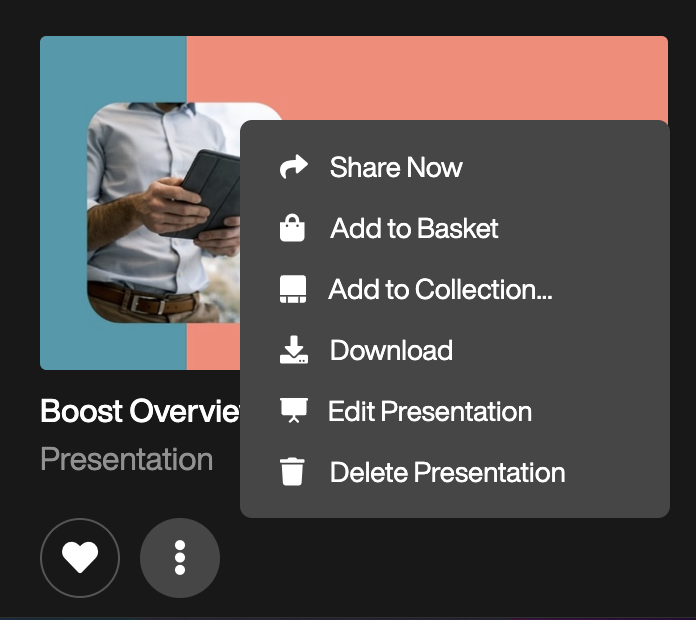
Task: Toggle the heart favorite button
Action: click(x=80, y=557)
